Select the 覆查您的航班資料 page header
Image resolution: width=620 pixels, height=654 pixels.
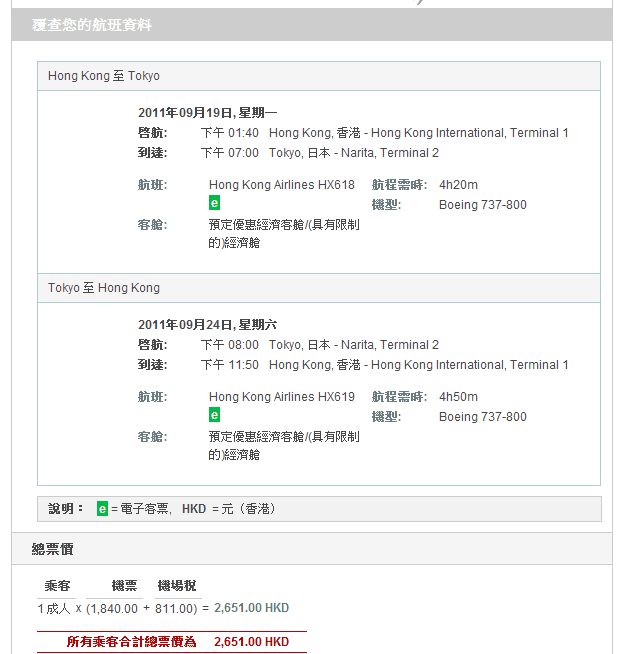click(x=91, y=25)
